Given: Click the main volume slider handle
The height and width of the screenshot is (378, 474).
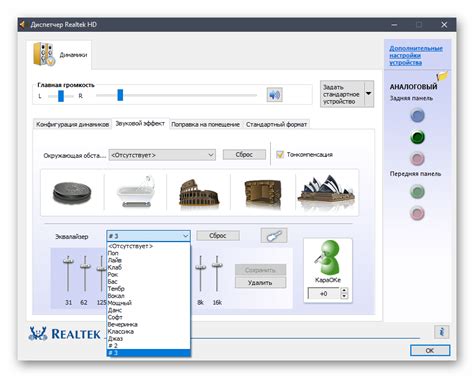Looking at the screenshot, I should [120, 95].
